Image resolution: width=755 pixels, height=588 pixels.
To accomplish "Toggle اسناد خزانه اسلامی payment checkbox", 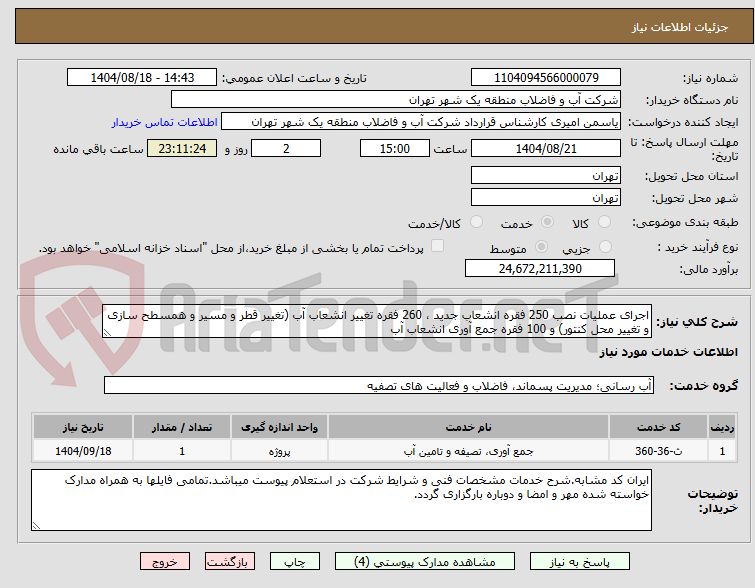I will pyautogui.click(x=437, y=246).
